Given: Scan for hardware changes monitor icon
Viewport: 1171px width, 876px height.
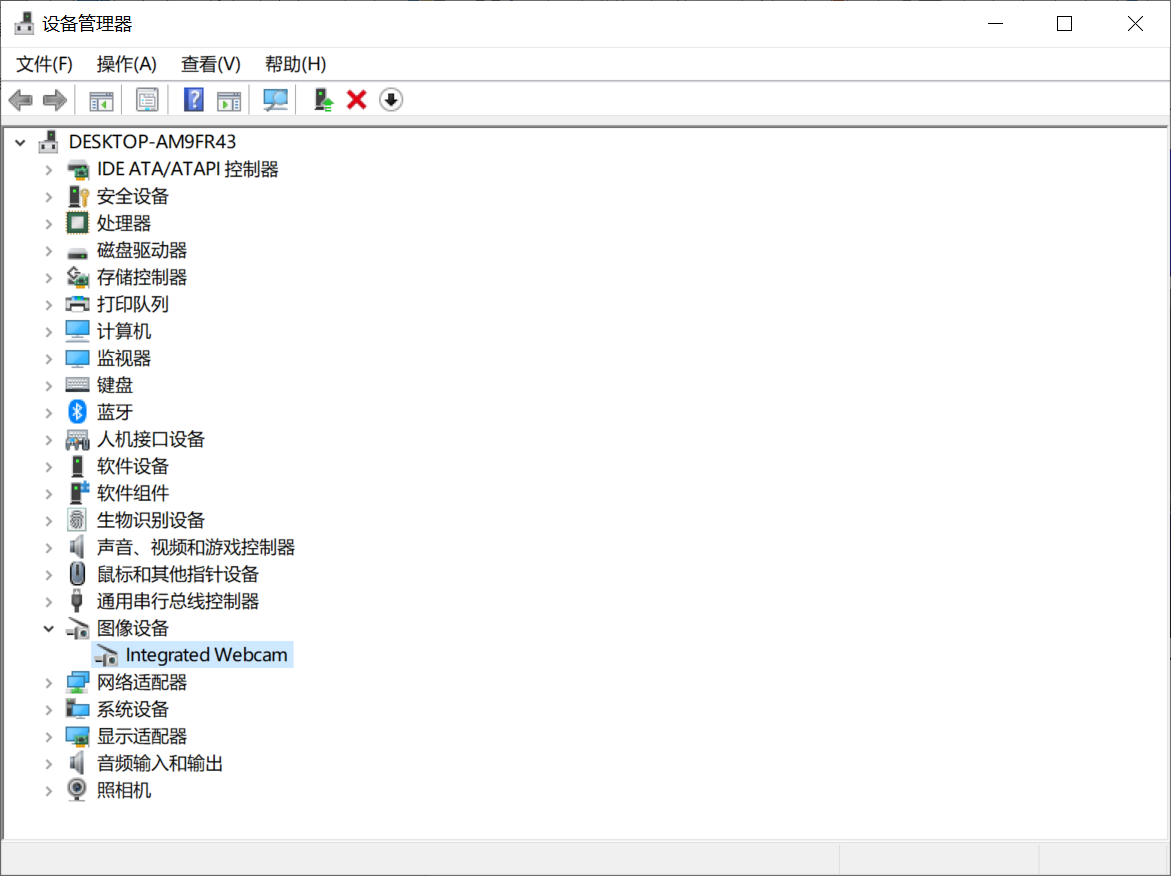Looking at the screenshot, I should click(275, 100).
